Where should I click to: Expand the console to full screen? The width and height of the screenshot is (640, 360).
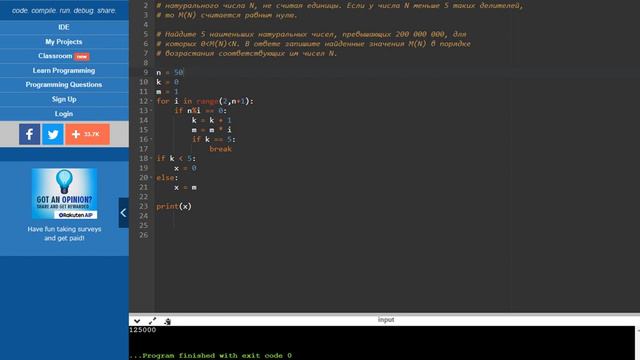point(152,321)
